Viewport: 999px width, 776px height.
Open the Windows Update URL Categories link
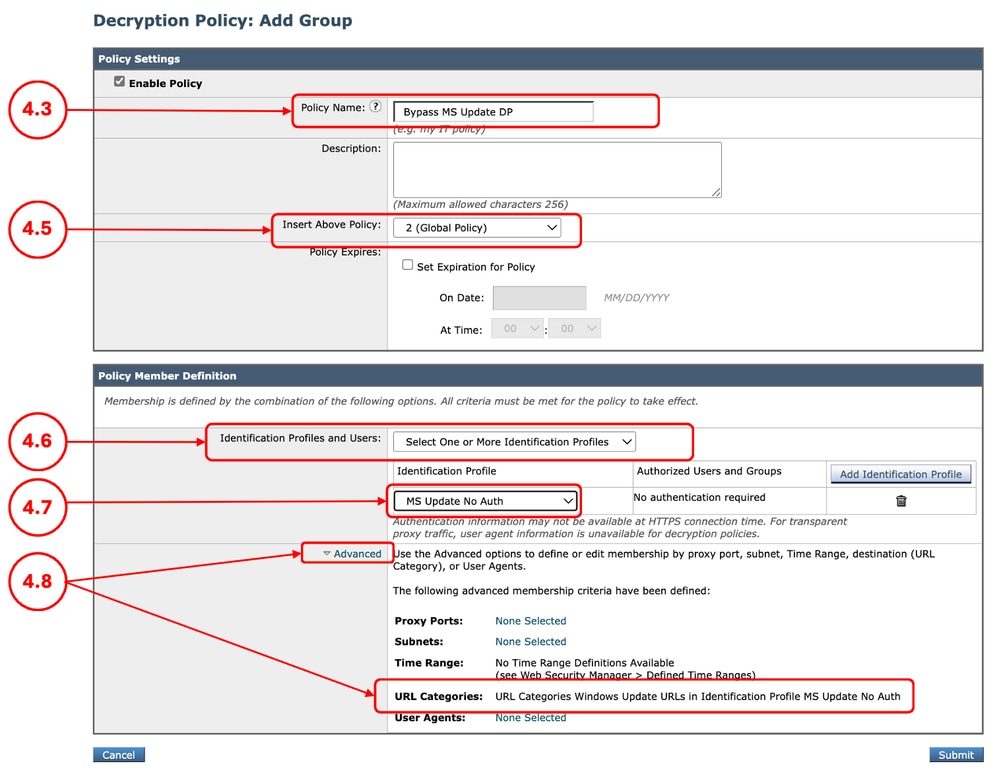tap(700, 696)
